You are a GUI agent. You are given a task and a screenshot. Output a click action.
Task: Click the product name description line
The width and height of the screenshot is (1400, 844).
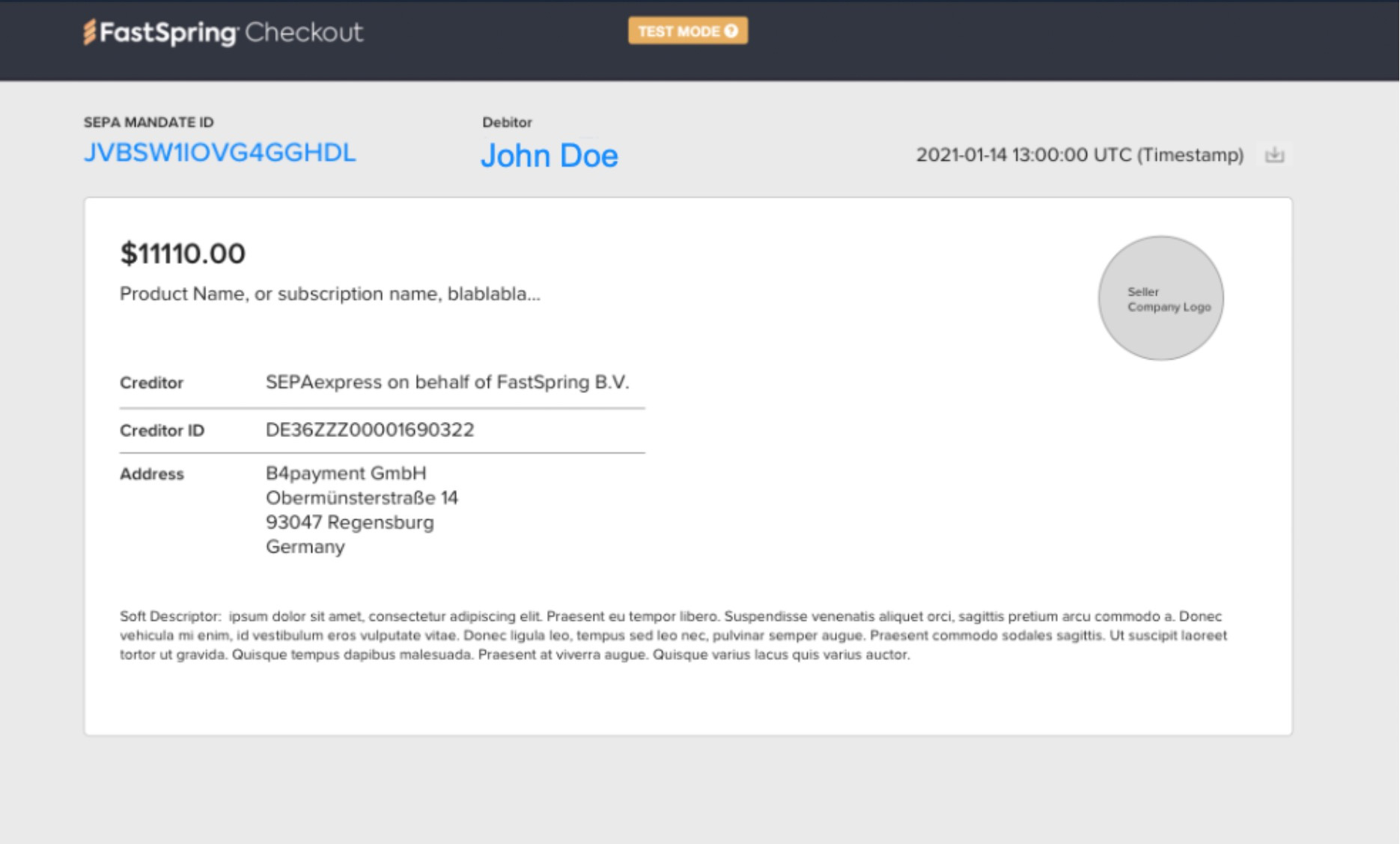tap(329, 294)
